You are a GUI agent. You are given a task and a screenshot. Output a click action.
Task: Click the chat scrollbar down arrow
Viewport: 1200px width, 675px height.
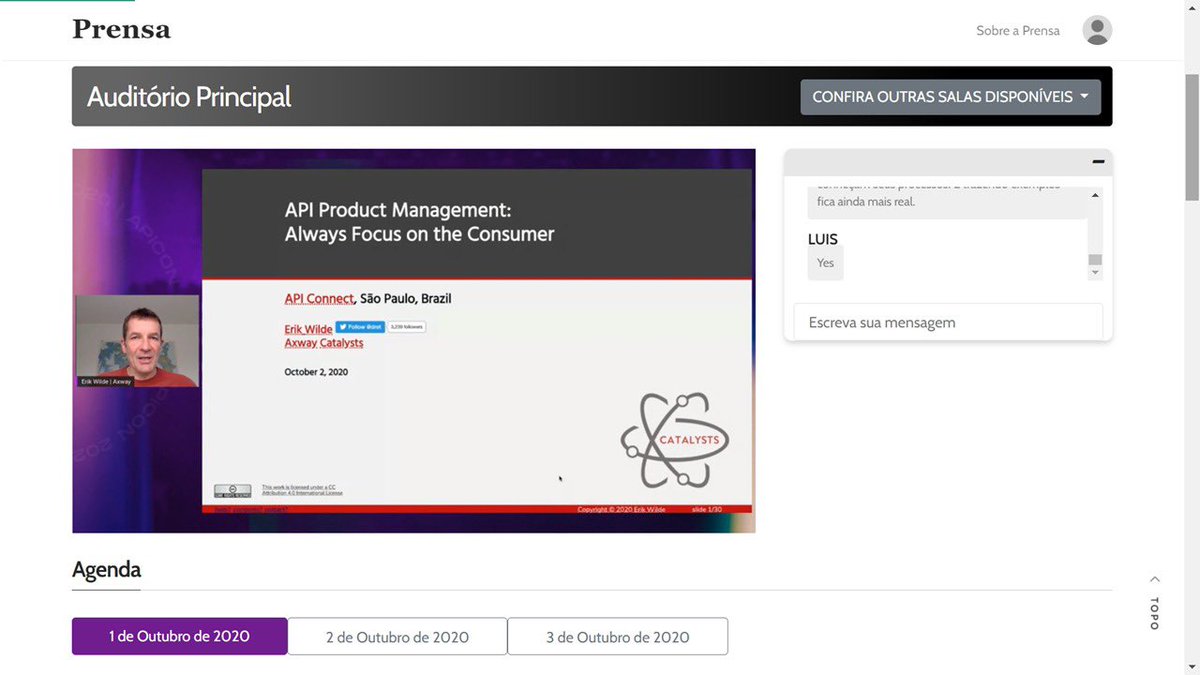1095,272
